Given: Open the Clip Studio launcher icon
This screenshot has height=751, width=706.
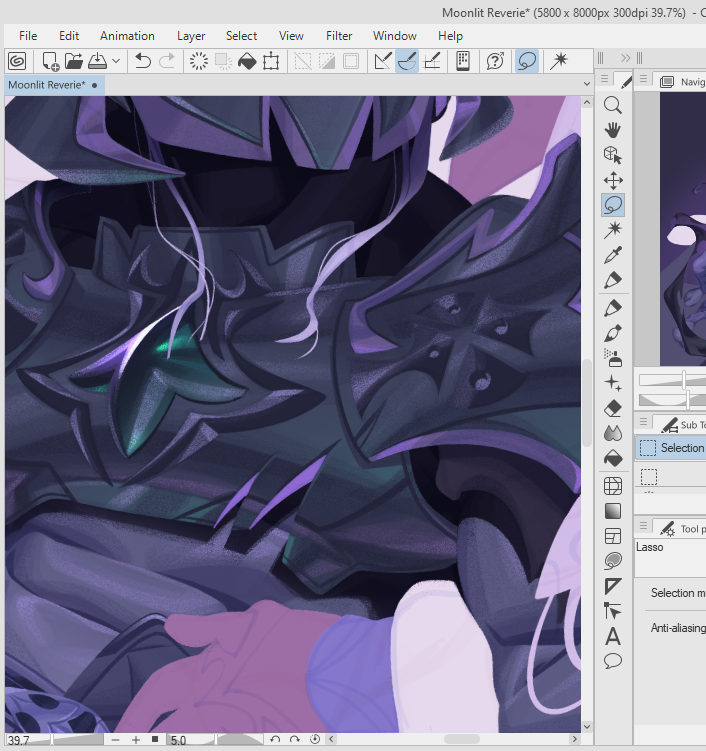Looking at the screenshot, I should click(x=17, y=61).
